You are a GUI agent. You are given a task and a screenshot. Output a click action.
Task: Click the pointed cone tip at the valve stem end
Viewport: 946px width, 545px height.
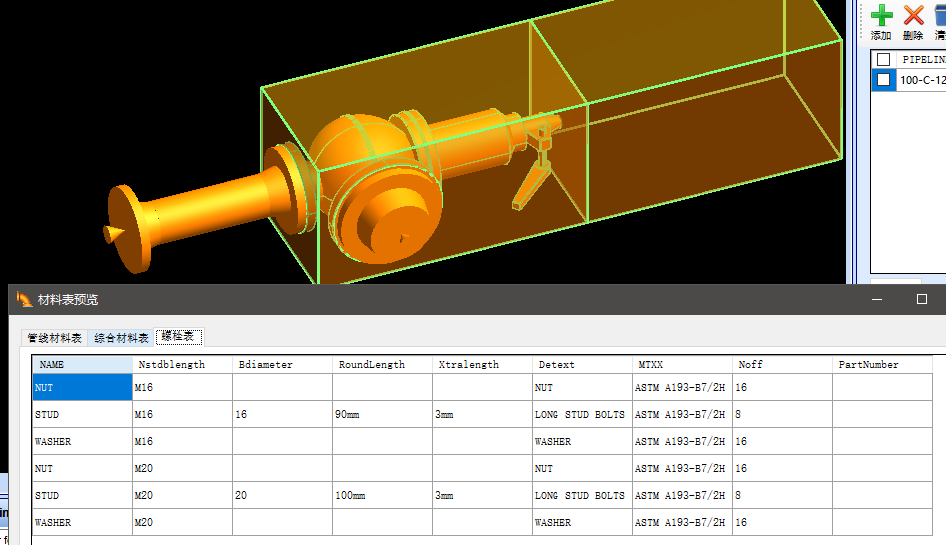tap(112, 234)
